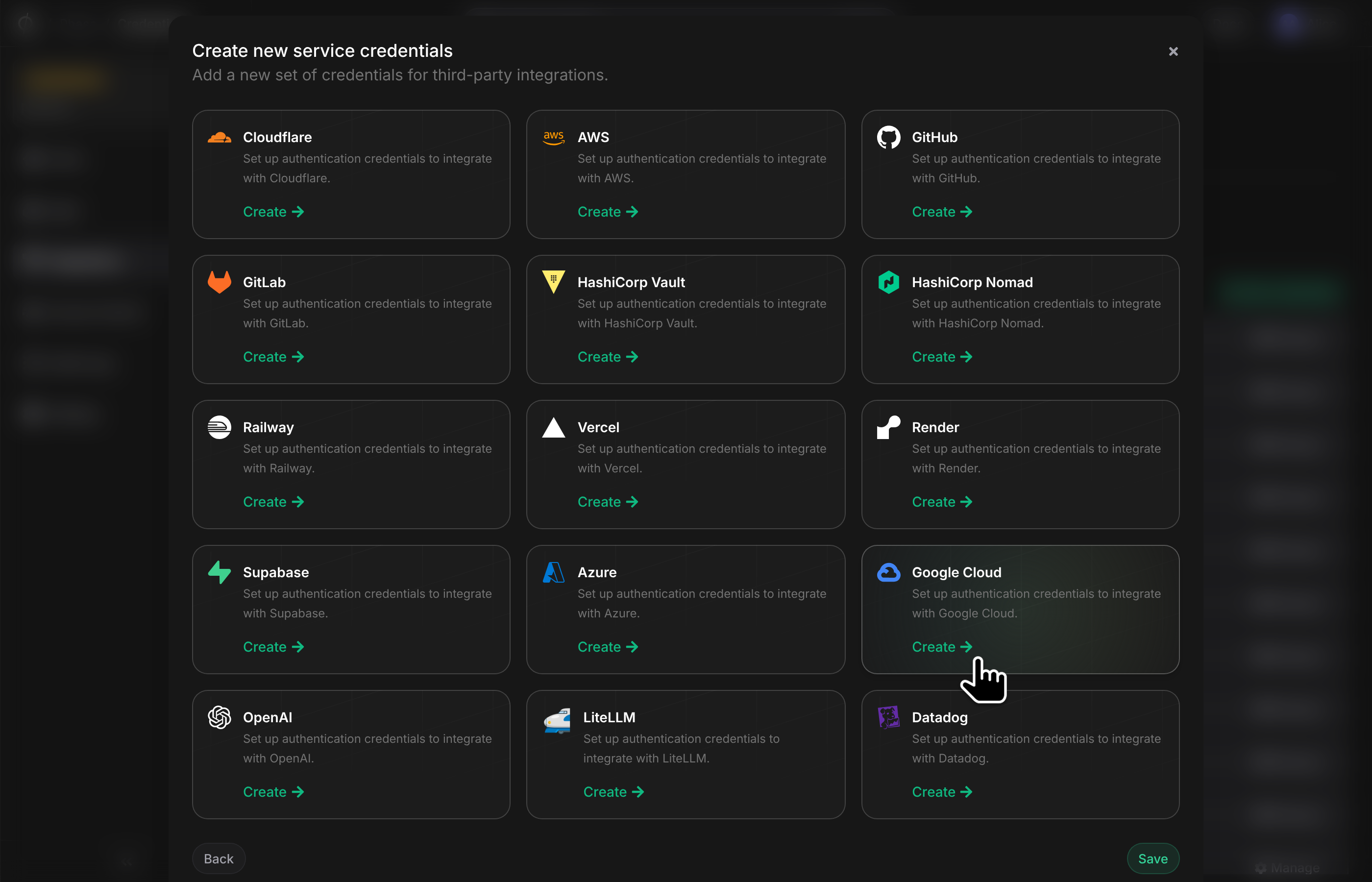
Task: Click the Render logo icon
Action: click(x=889, y=427)
